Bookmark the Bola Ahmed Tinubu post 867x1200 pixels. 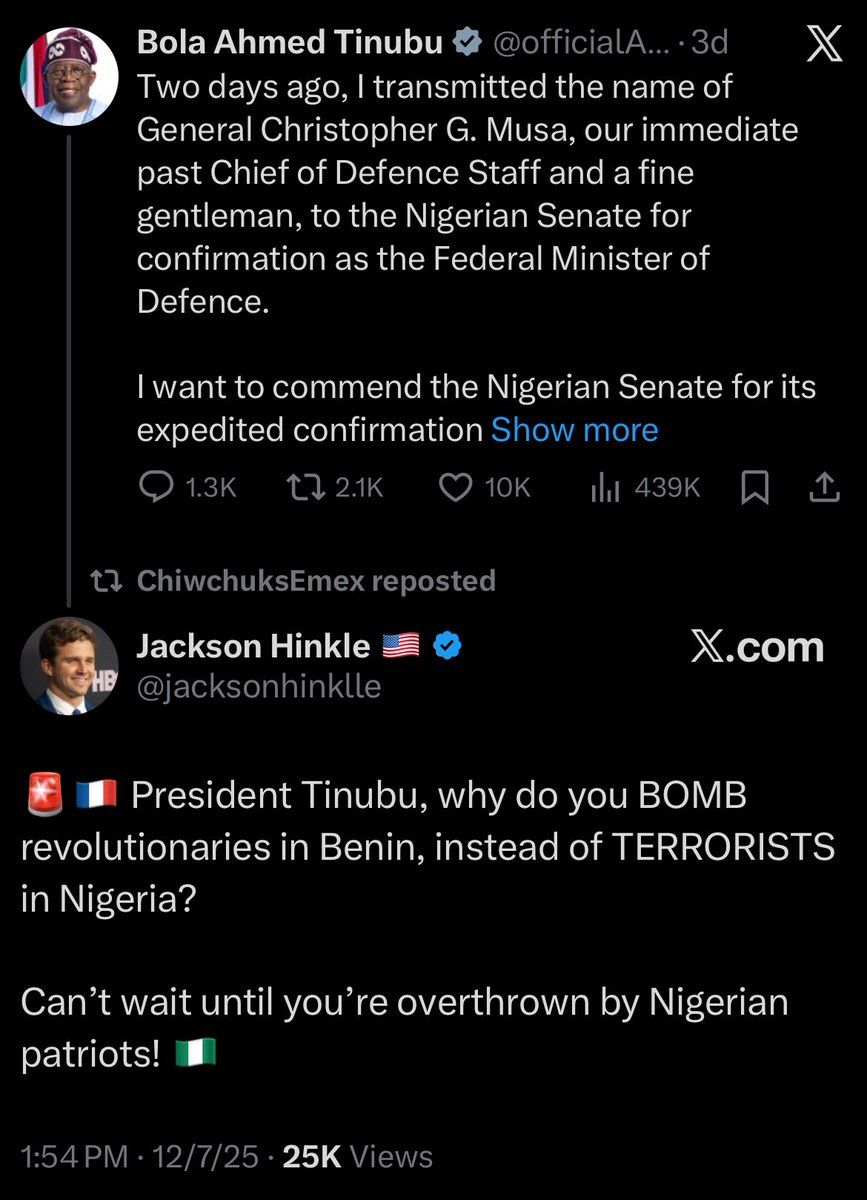(756, 487)
